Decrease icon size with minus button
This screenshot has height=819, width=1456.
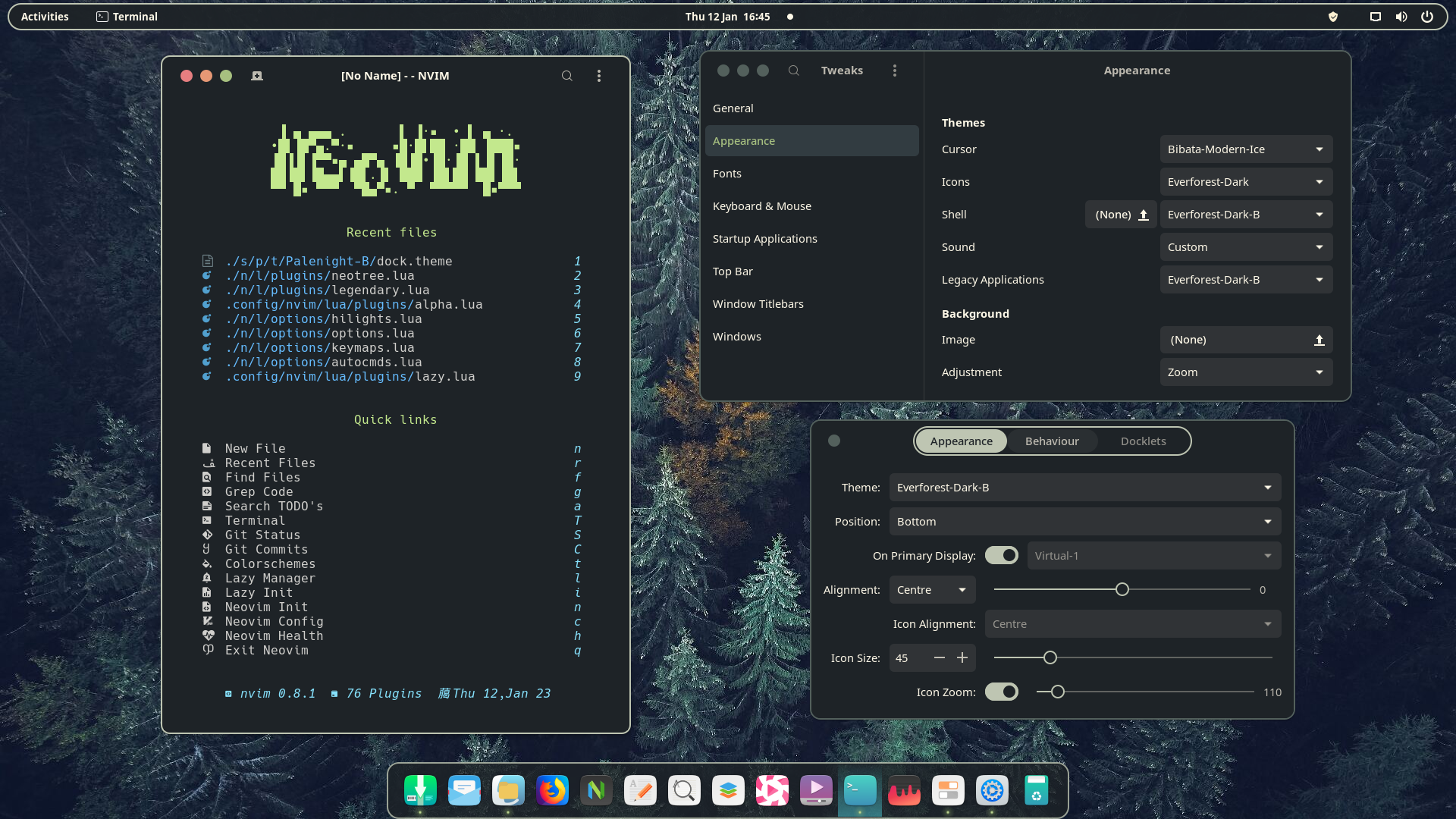click(x=940, y=658)
